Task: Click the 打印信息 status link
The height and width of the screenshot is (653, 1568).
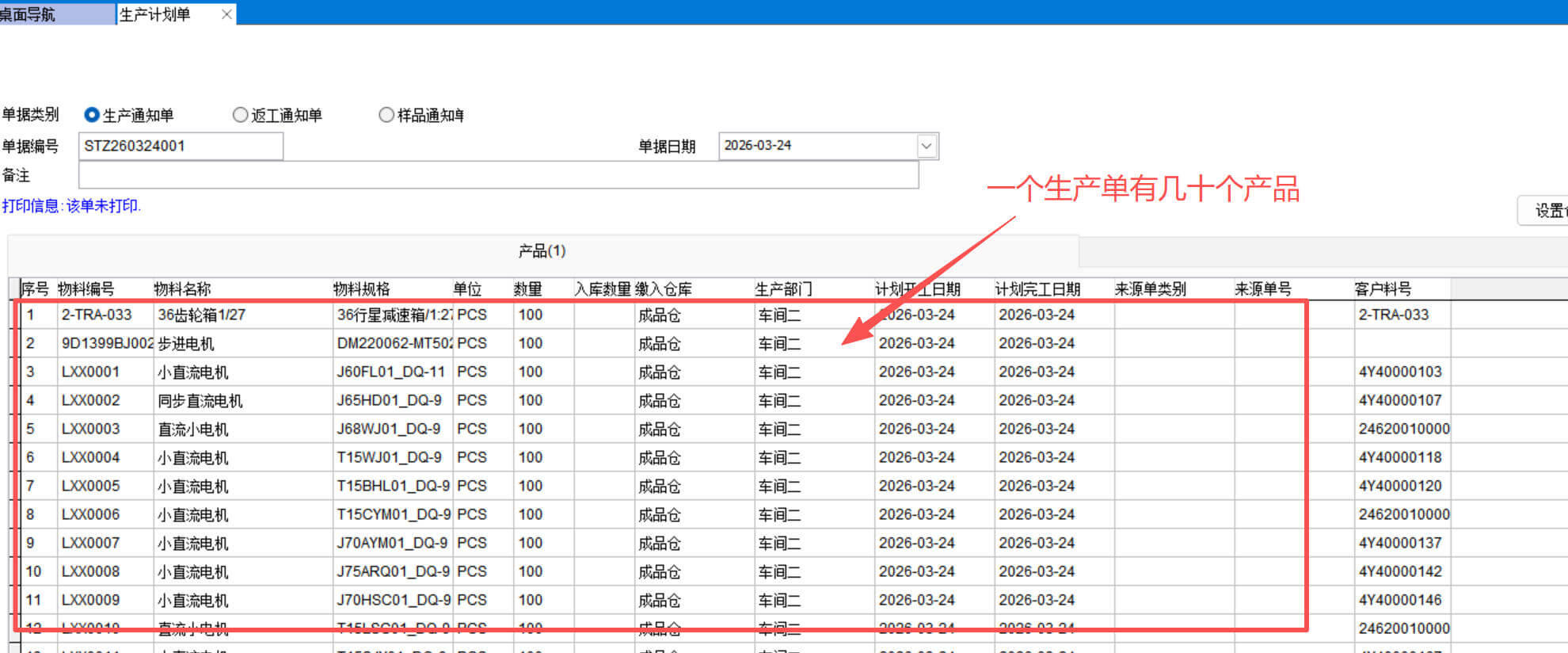Action: pyautogui.click(x=71, y=206)
